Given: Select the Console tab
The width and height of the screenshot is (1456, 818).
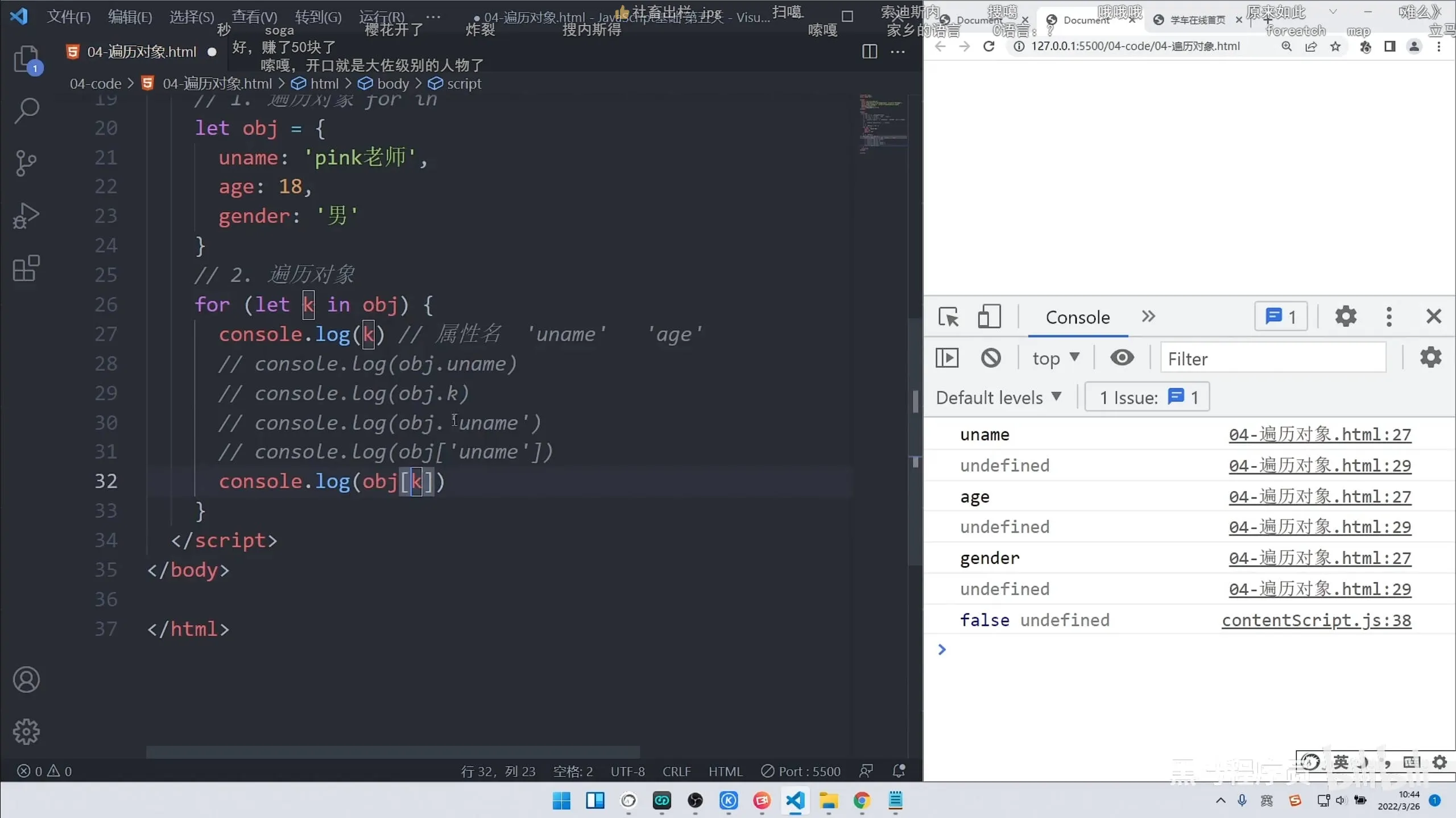Looking at the screenshot, I should point(1077,317).
